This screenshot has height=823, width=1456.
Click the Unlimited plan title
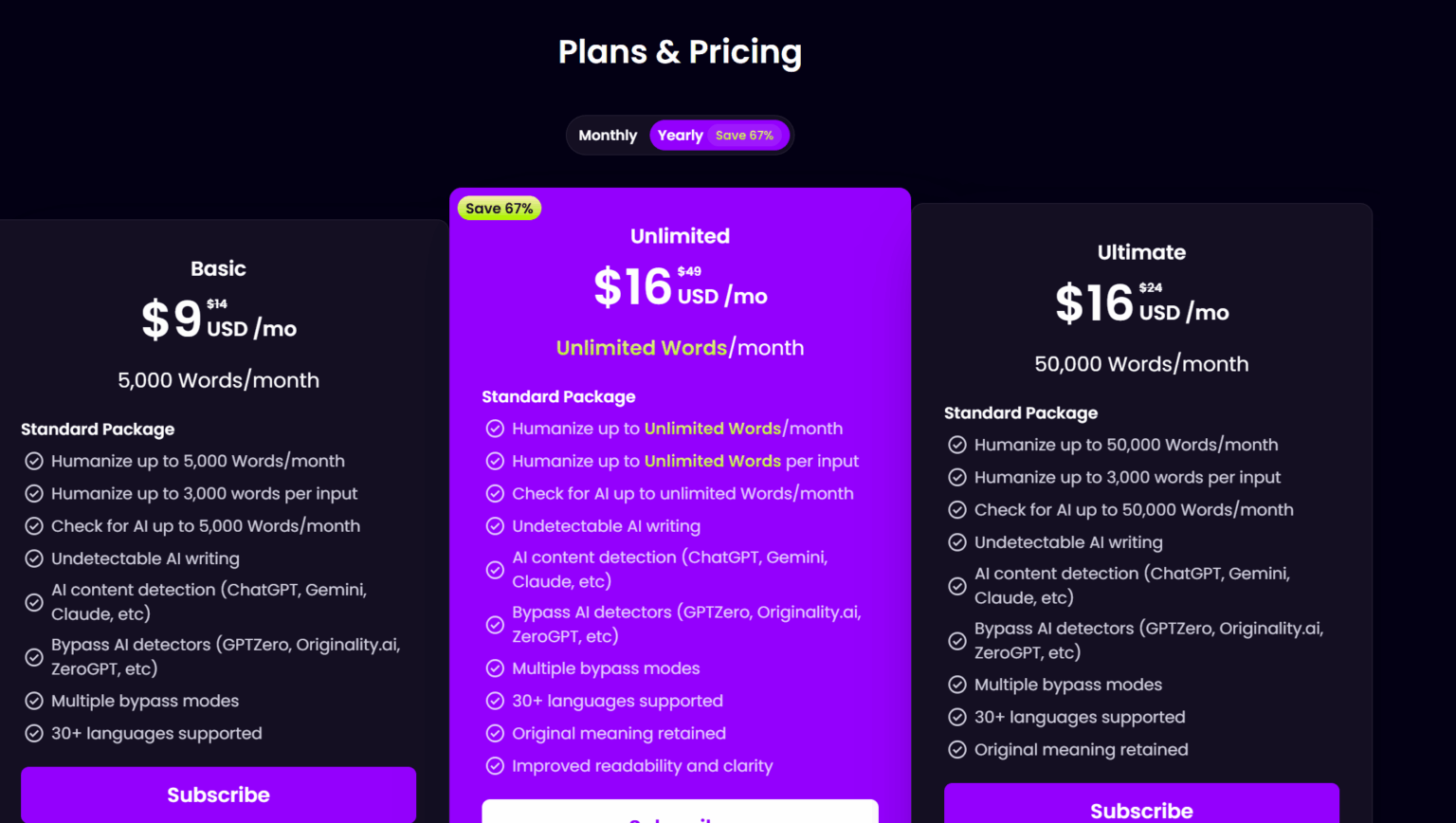[x=680, y=236]
